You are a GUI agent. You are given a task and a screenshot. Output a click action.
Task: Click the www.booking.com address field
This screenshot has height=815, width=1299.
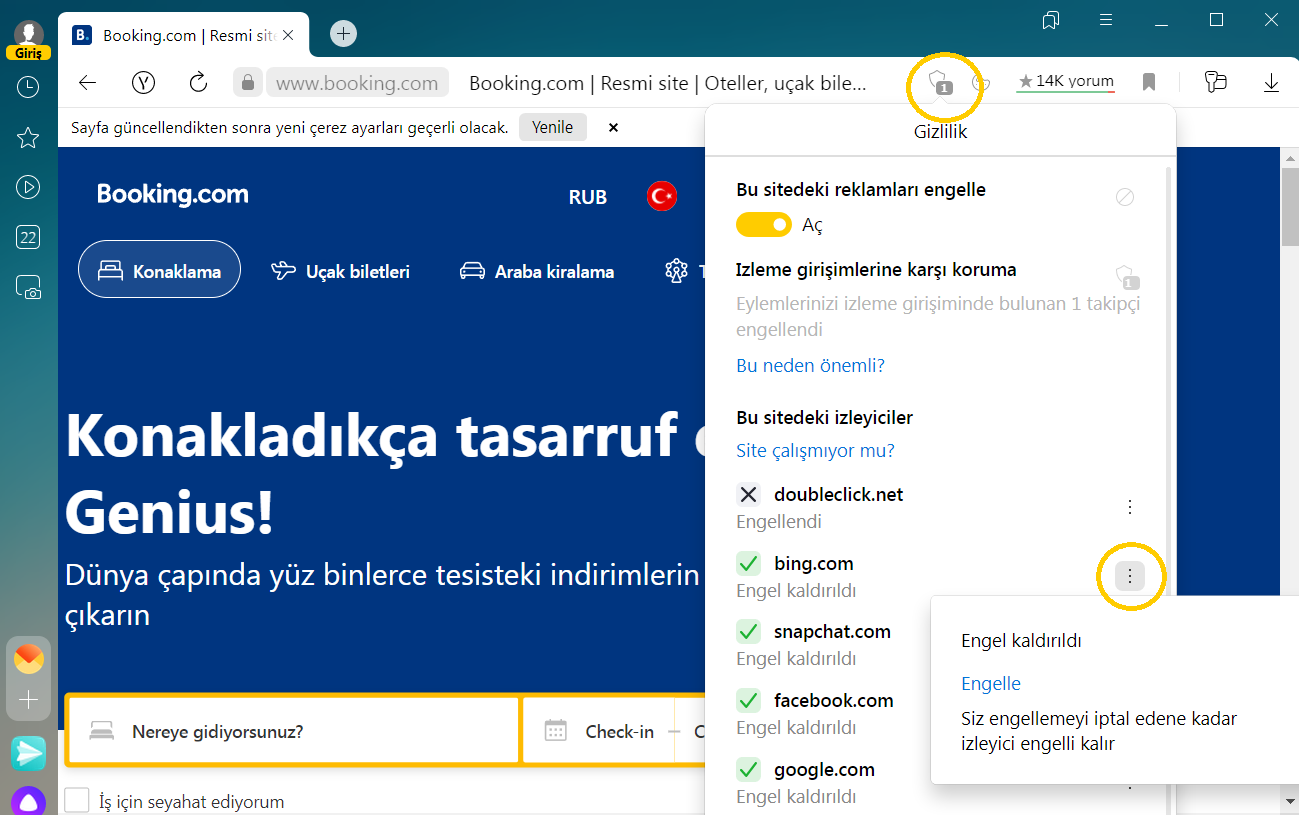click(357, 83)
